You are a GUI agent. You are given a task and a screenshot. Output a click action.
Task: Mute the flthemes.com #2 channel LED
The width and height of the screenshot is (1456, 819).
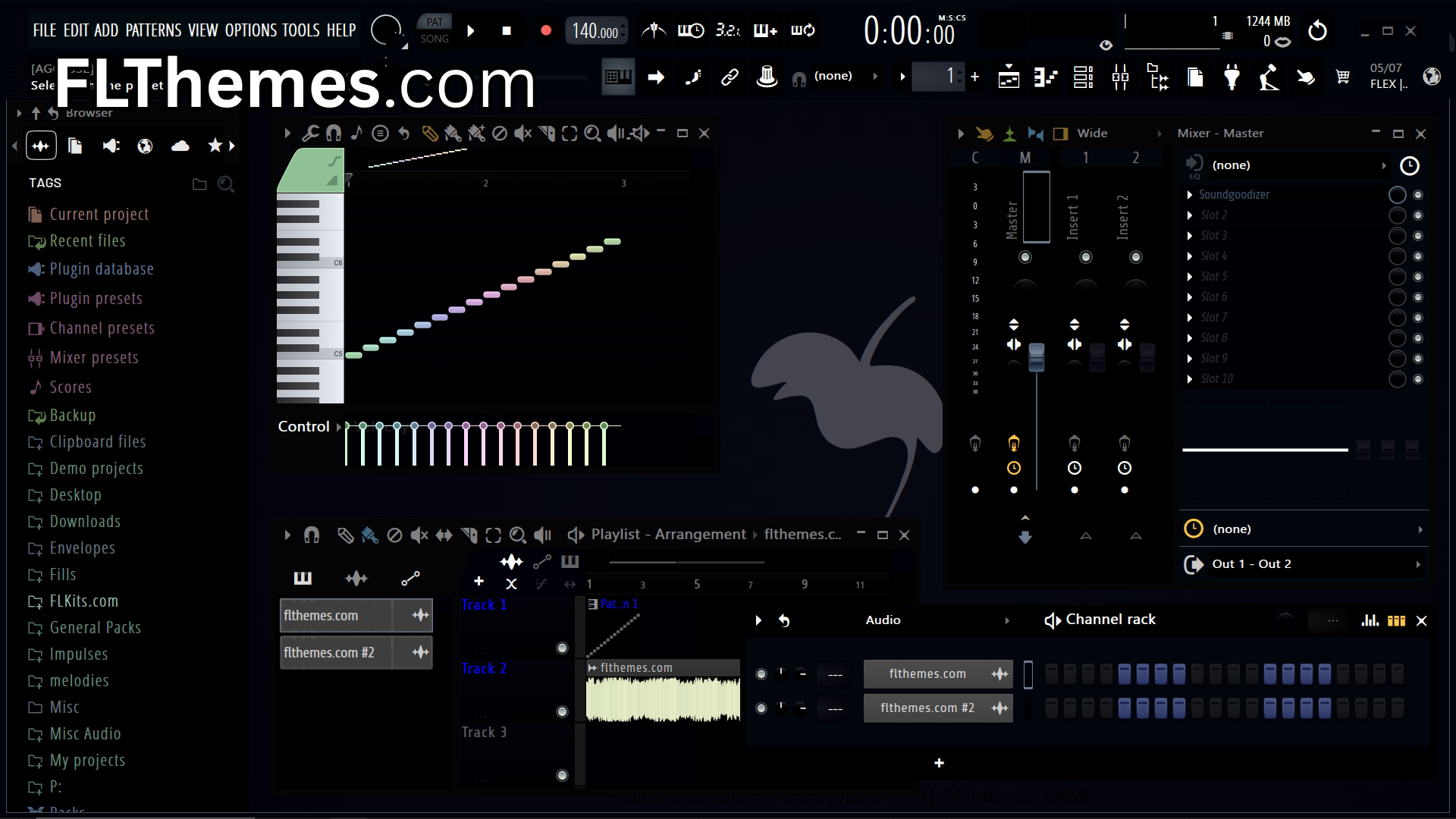[x=761, y=708]
